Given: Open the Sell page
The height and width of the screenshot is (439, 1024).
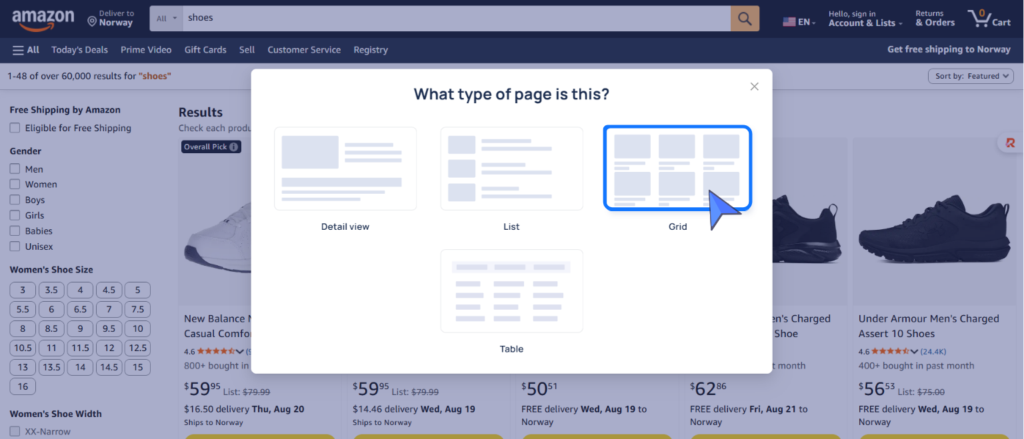Looking at the screenshot, I should pos(247,50).
